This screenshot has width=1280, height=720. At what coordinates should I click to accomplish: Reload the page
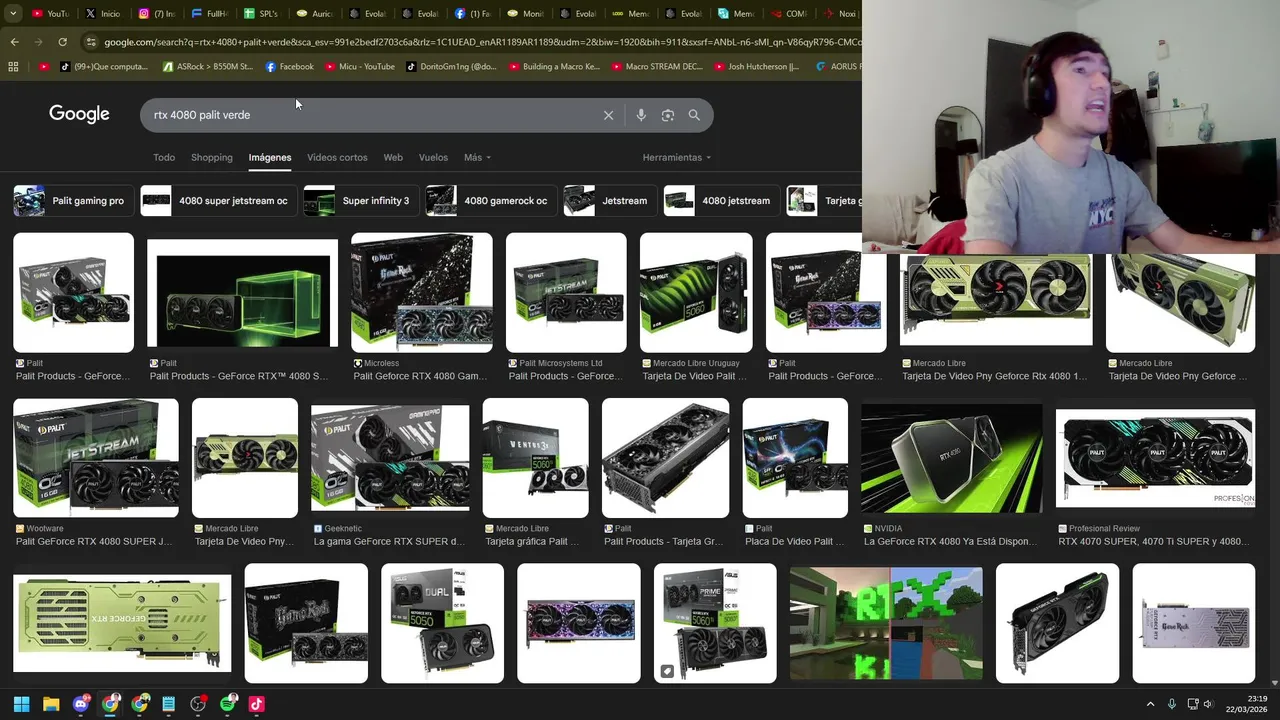(62, 42)
